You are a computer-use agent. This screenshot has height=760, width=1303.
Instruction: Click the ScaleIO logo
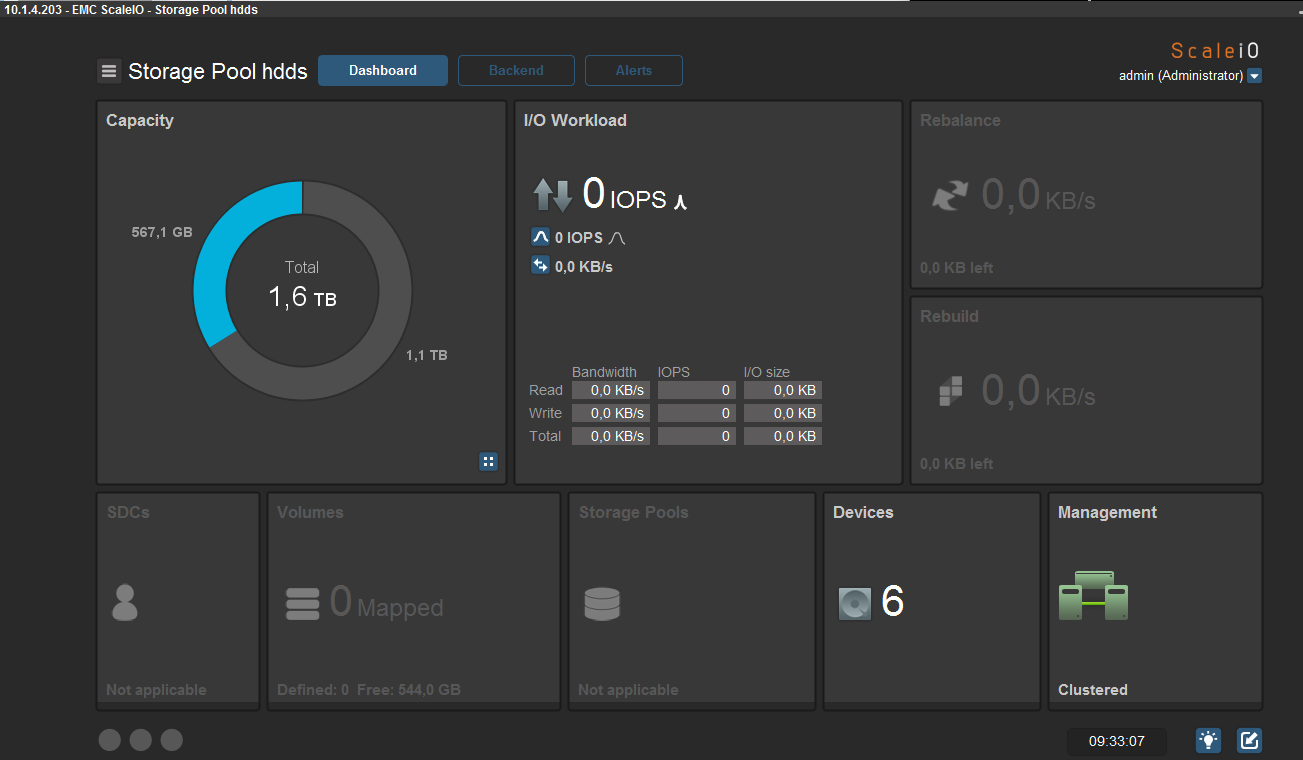pyautogui.click(x=1215, y=51)
